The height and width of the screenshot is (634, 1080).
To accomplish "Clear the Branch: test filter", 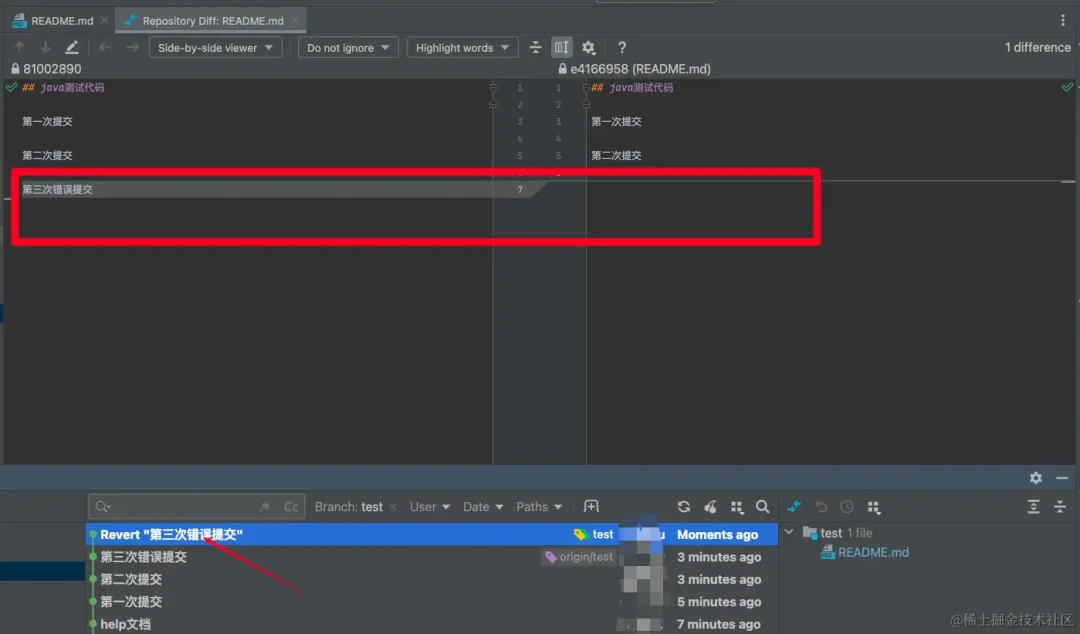I will pyautogui.click(x=393, y=507).
